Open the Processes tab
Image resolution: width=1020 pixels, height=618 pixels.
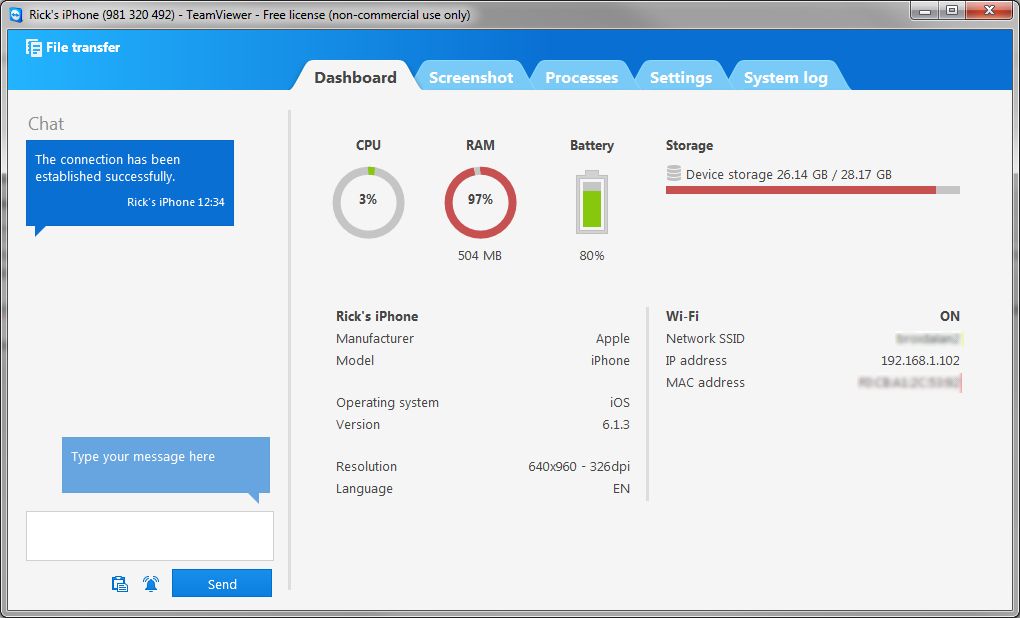point(582,77)
